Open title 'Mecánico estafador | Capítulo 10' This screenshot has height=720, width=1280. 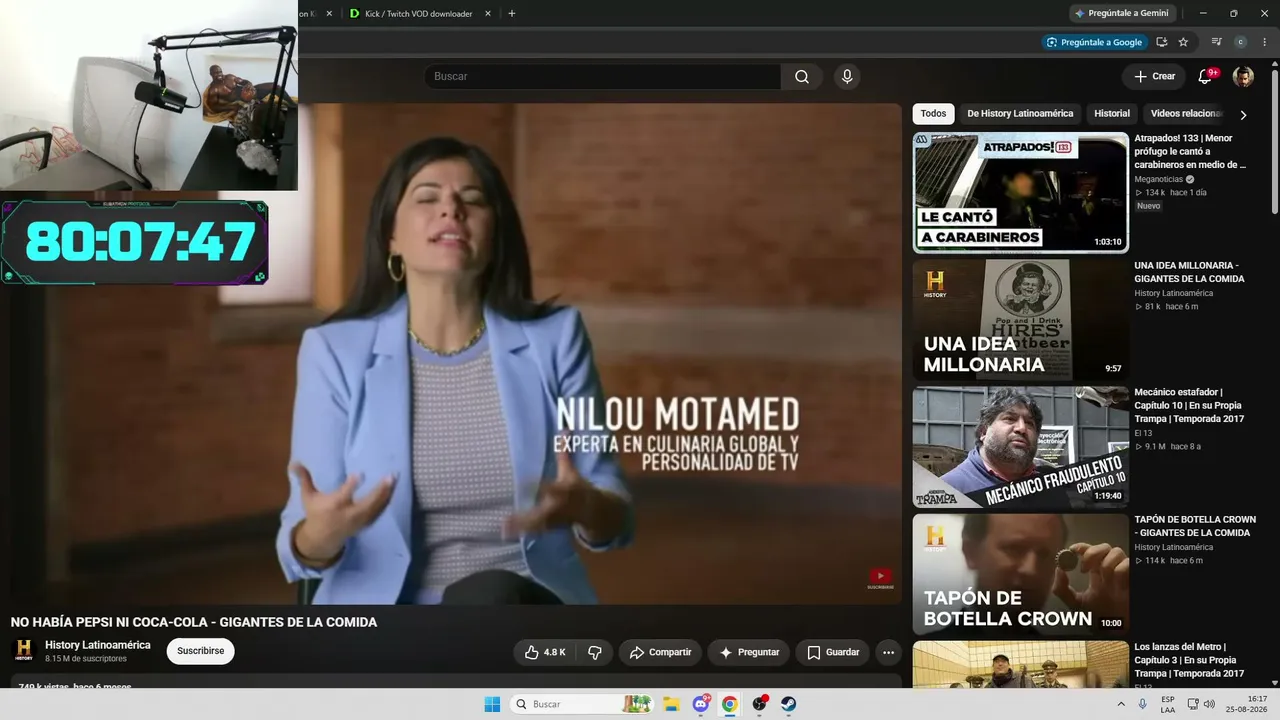tap(1189, 405)
